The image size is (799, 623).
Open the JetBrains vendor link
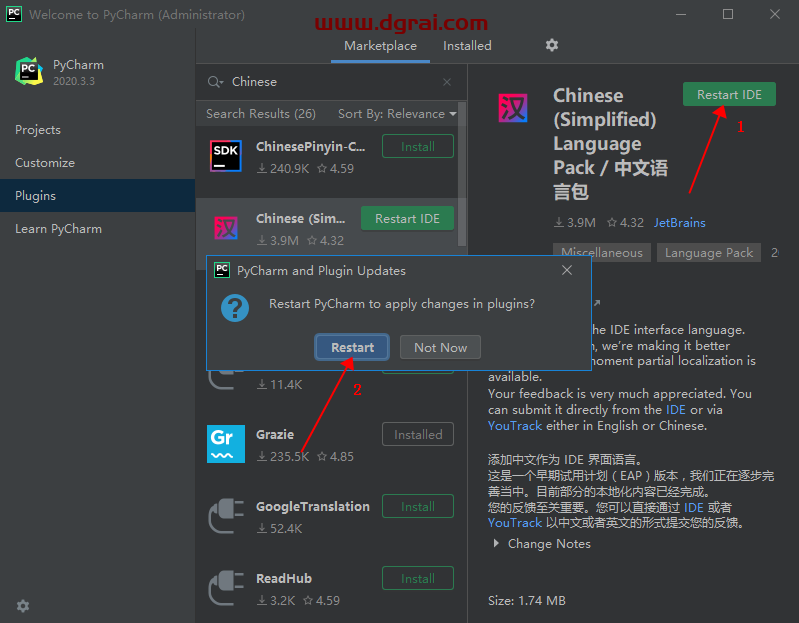pyautogui.click(x=679, y=223)
